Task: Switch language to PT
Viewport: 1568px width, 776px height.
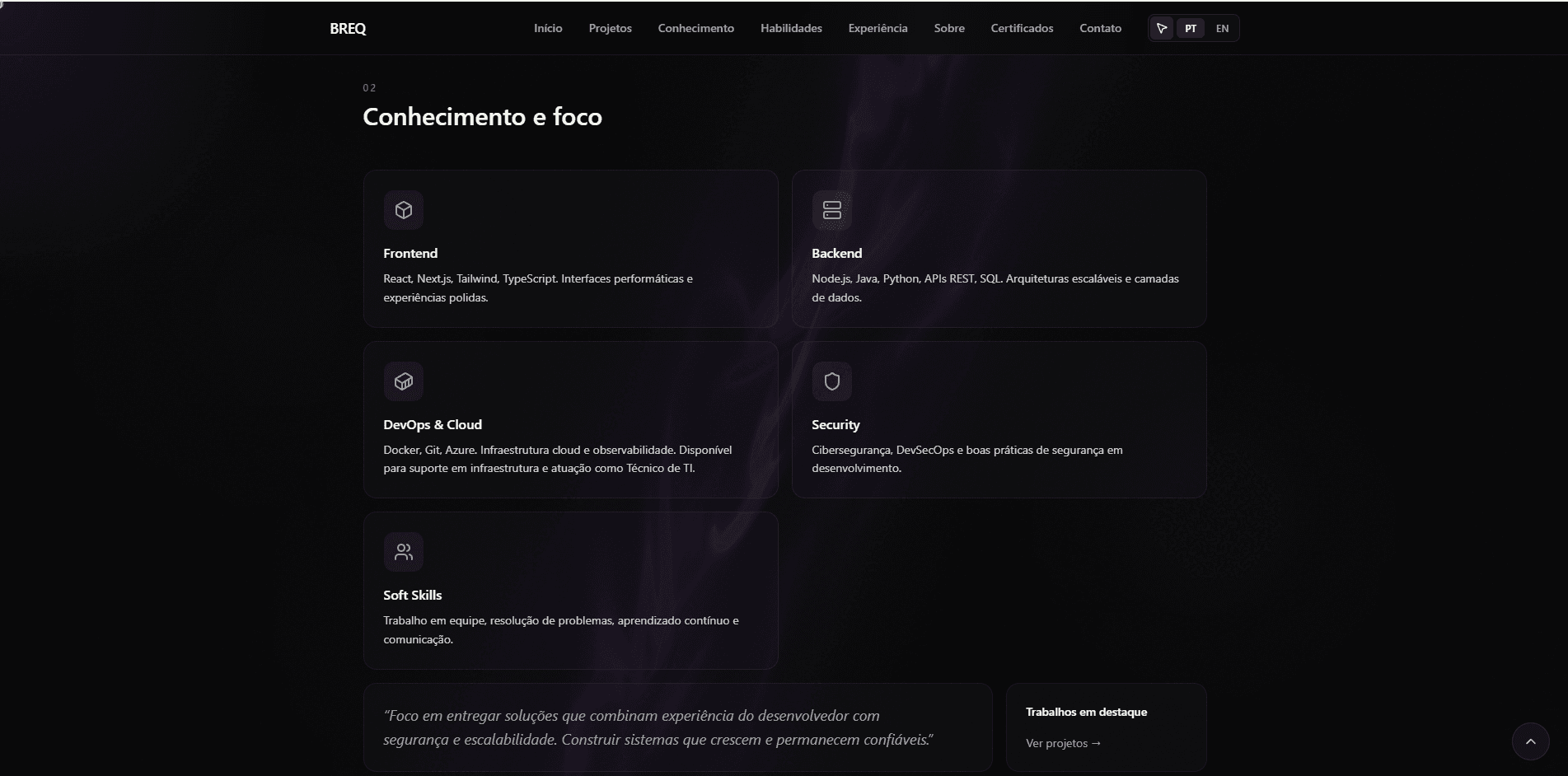Action: coord(1191,29)
